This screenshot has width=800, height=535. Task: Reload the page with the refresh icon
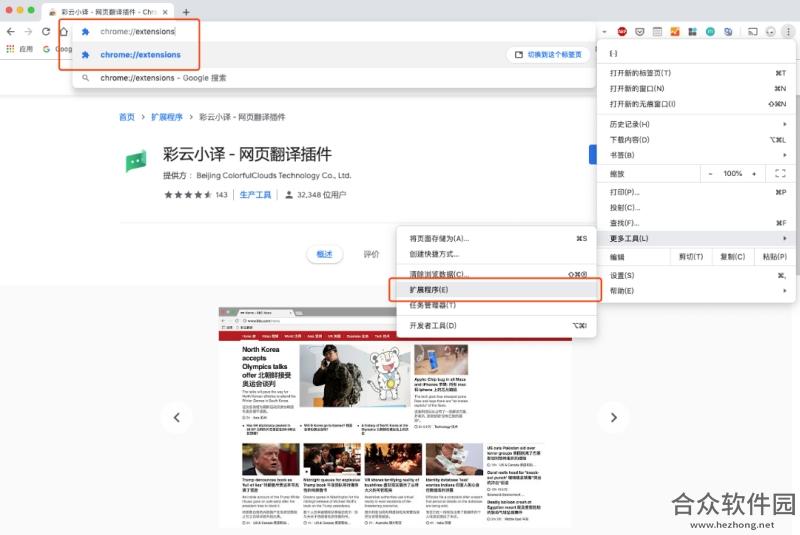point(46,32)
